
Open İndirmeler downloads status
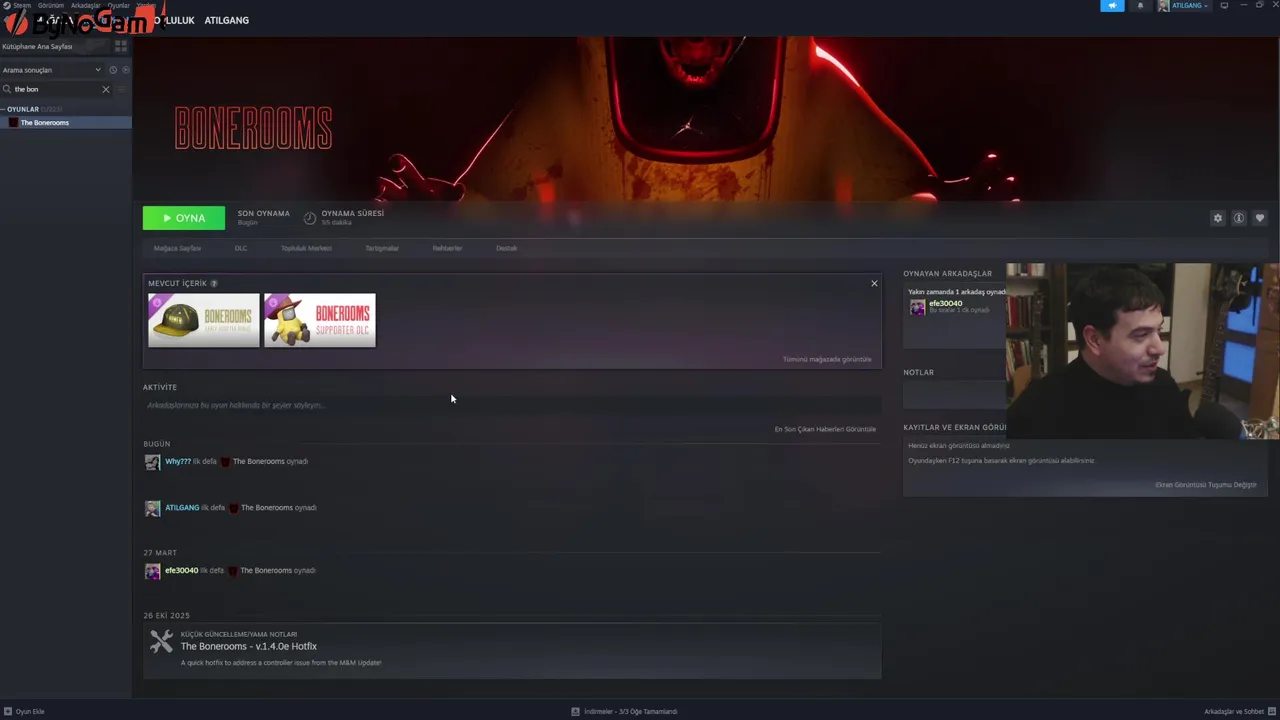(630, 711)
